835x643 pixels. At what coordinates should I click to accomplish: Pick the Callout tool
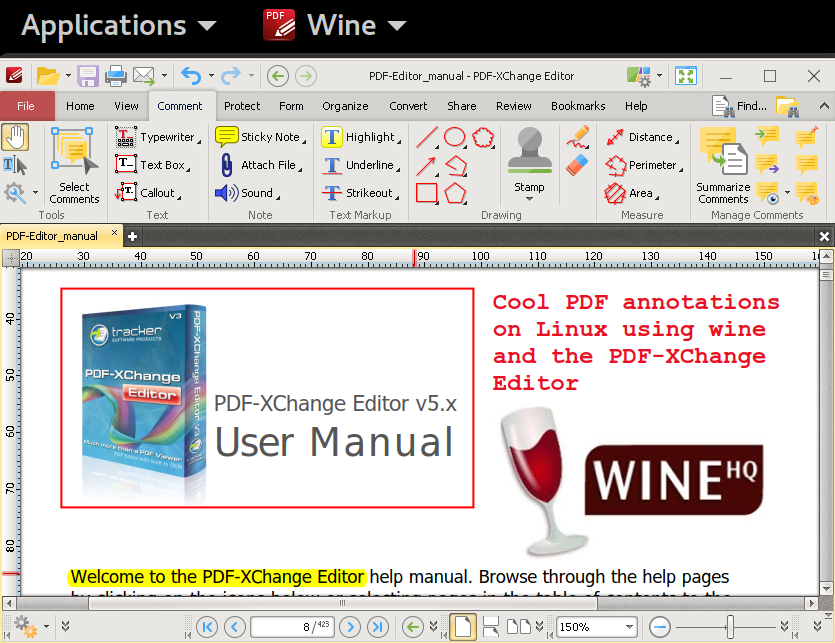tap(148, 192)
